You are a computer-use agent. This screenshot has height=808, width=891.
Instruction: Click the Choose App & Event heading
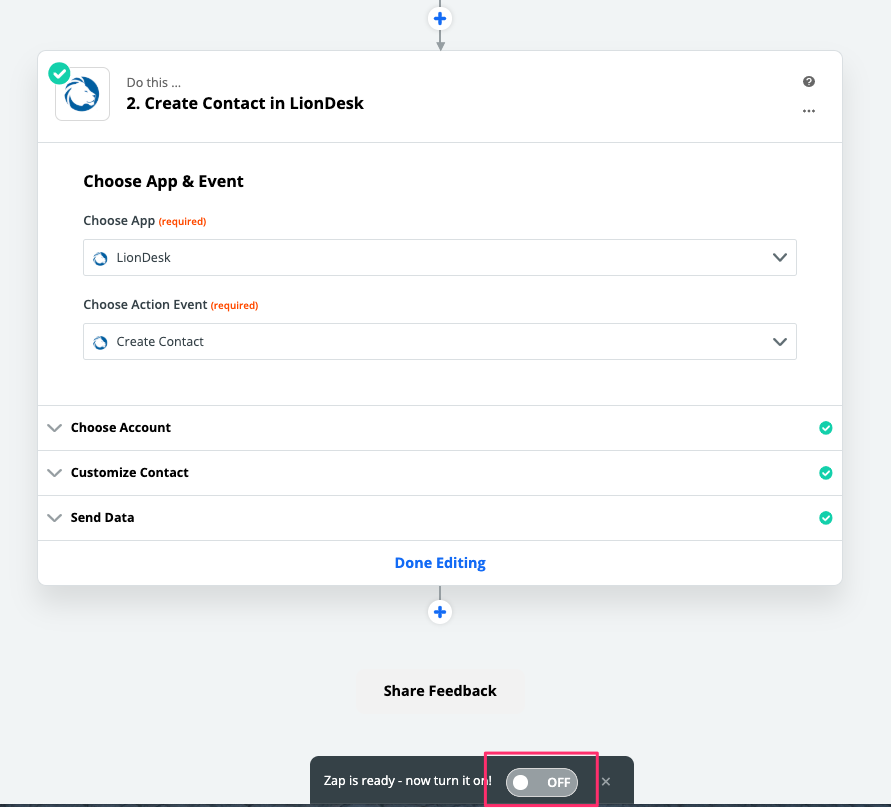163,181
